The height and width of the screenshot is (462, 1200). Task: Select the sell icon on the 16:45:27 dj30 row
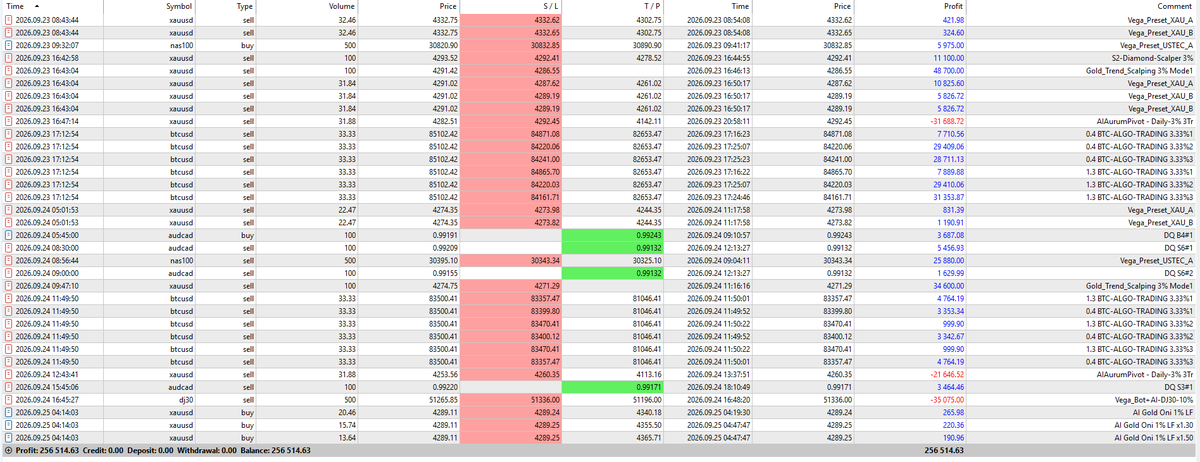[x=9, y=399]
